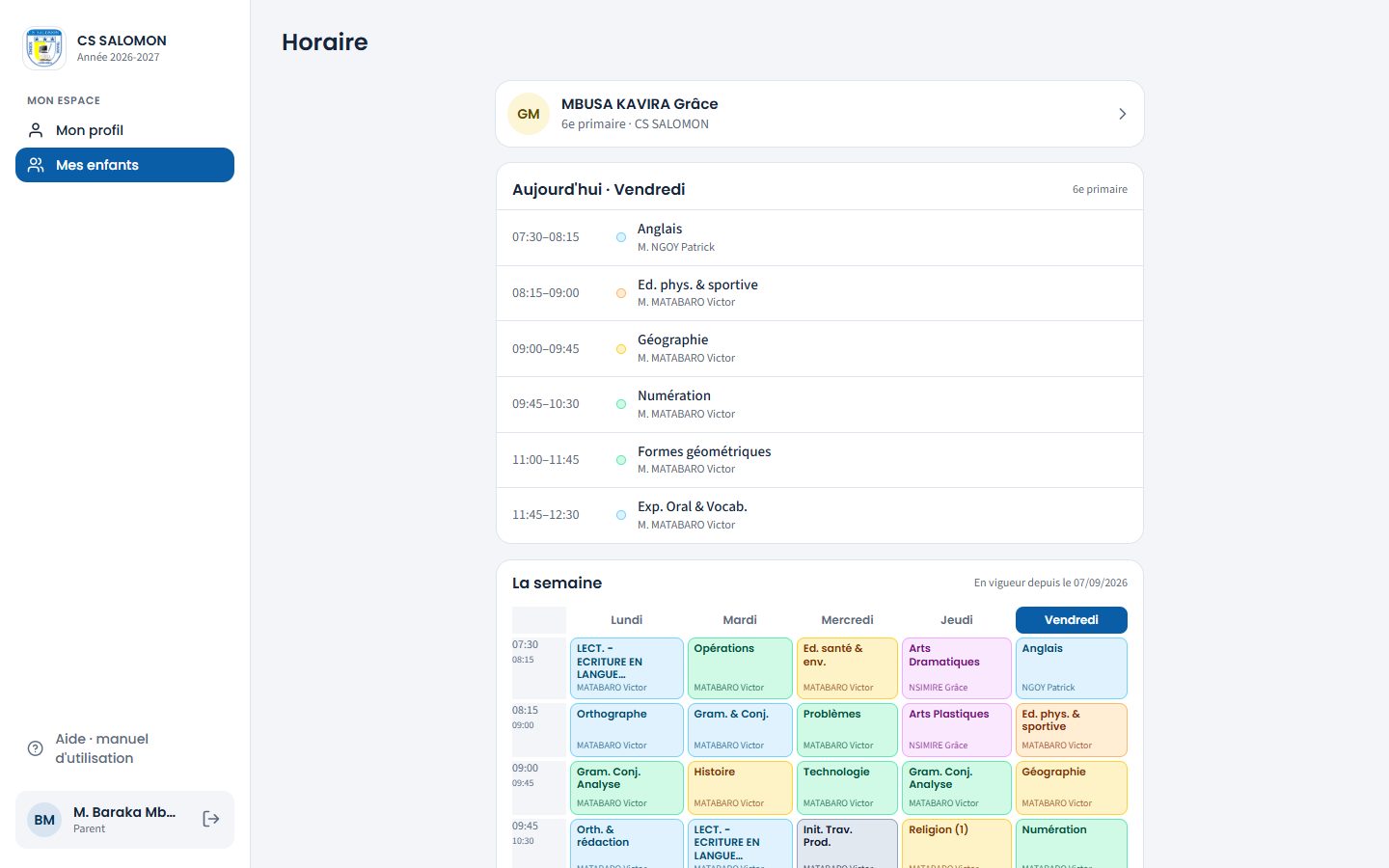The width and height of the screenshot is (1389, 868).
Task: Click the CS SALOMON school logo
Action: point(44,48)
